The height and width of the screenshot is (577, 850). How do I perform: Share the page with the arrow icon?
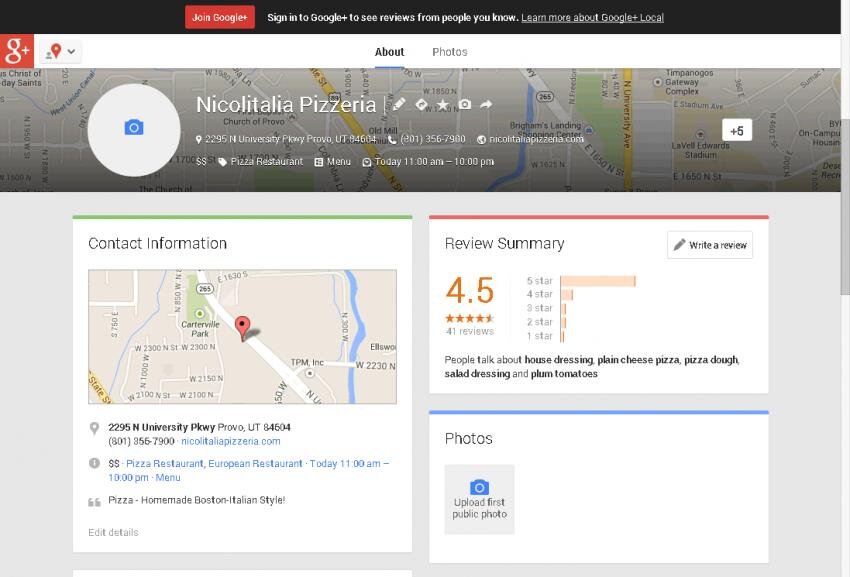pos(486,104)
